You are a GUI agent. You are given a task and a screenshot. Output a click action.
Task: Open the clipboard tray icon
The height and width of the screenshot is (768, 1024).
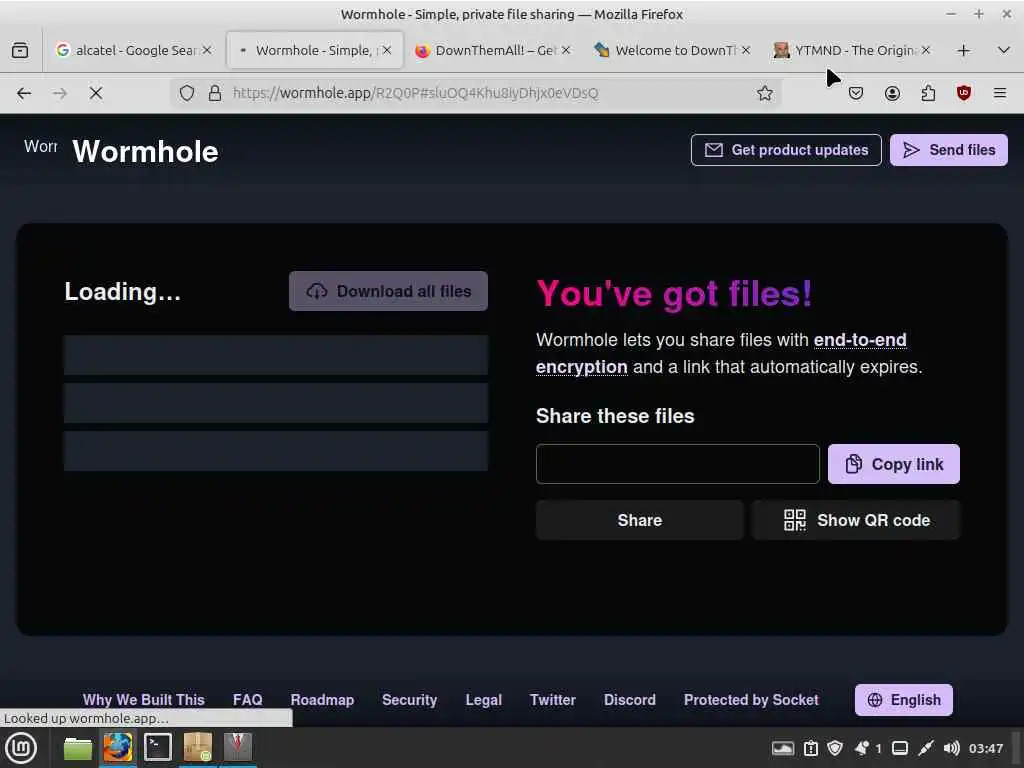pos(810,748)
